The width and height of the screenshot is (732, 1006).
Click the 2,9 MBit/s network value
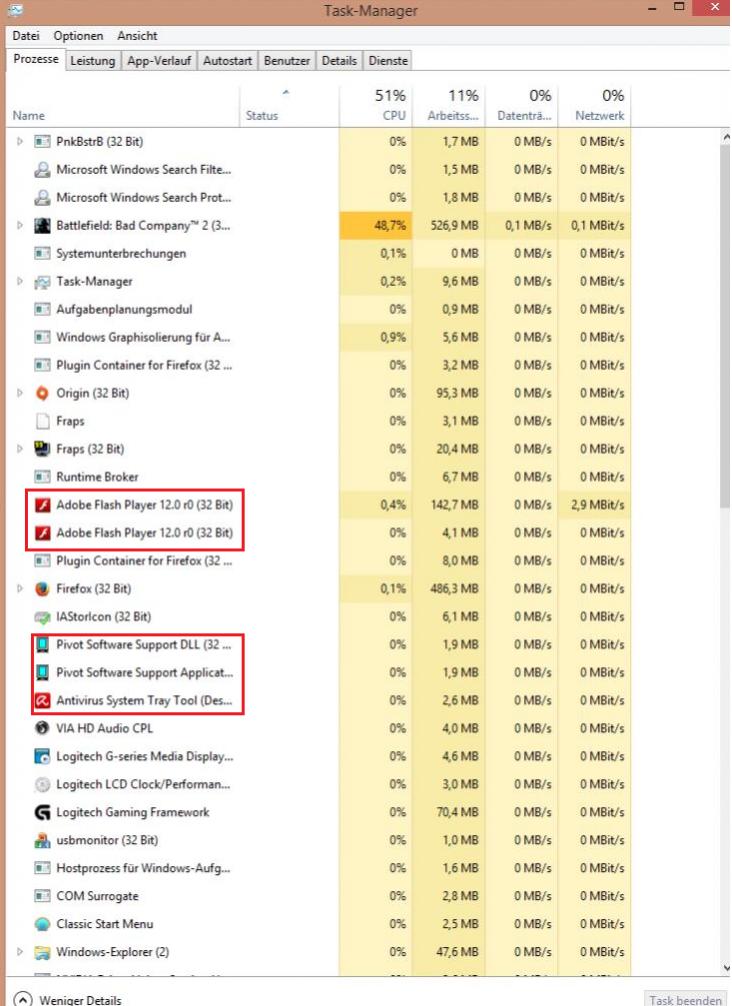click(598, 505)
